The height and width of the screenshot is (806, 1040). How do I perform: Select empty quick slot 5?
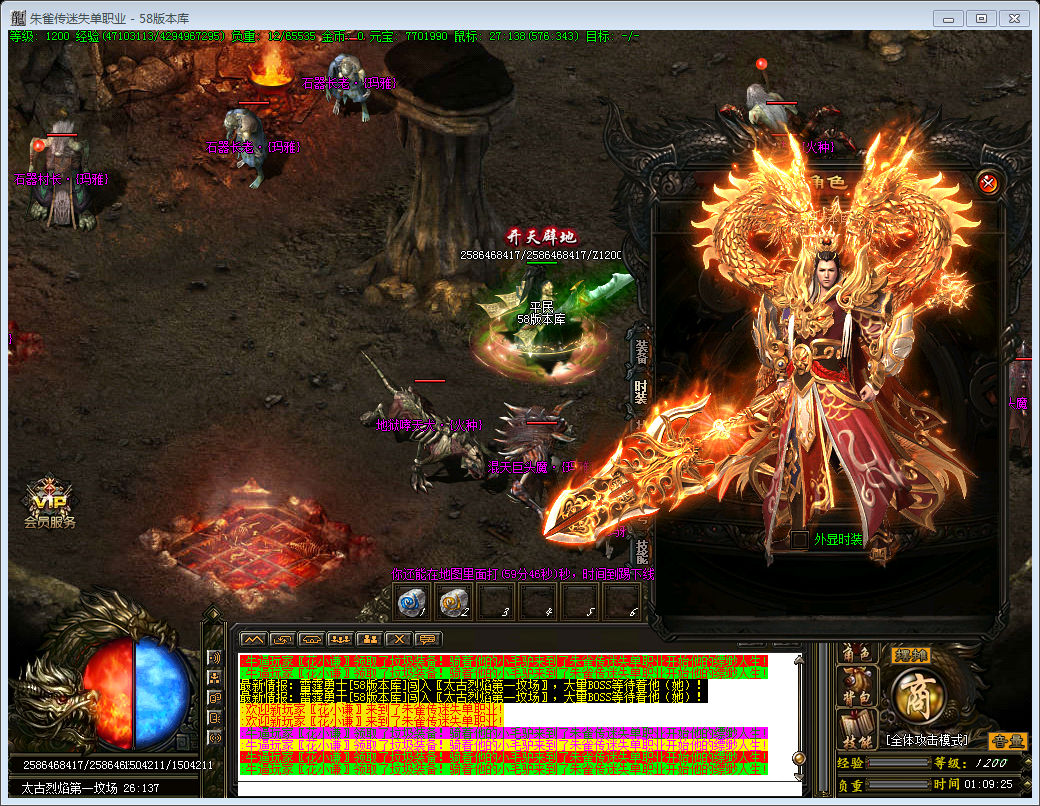(581, 602)
